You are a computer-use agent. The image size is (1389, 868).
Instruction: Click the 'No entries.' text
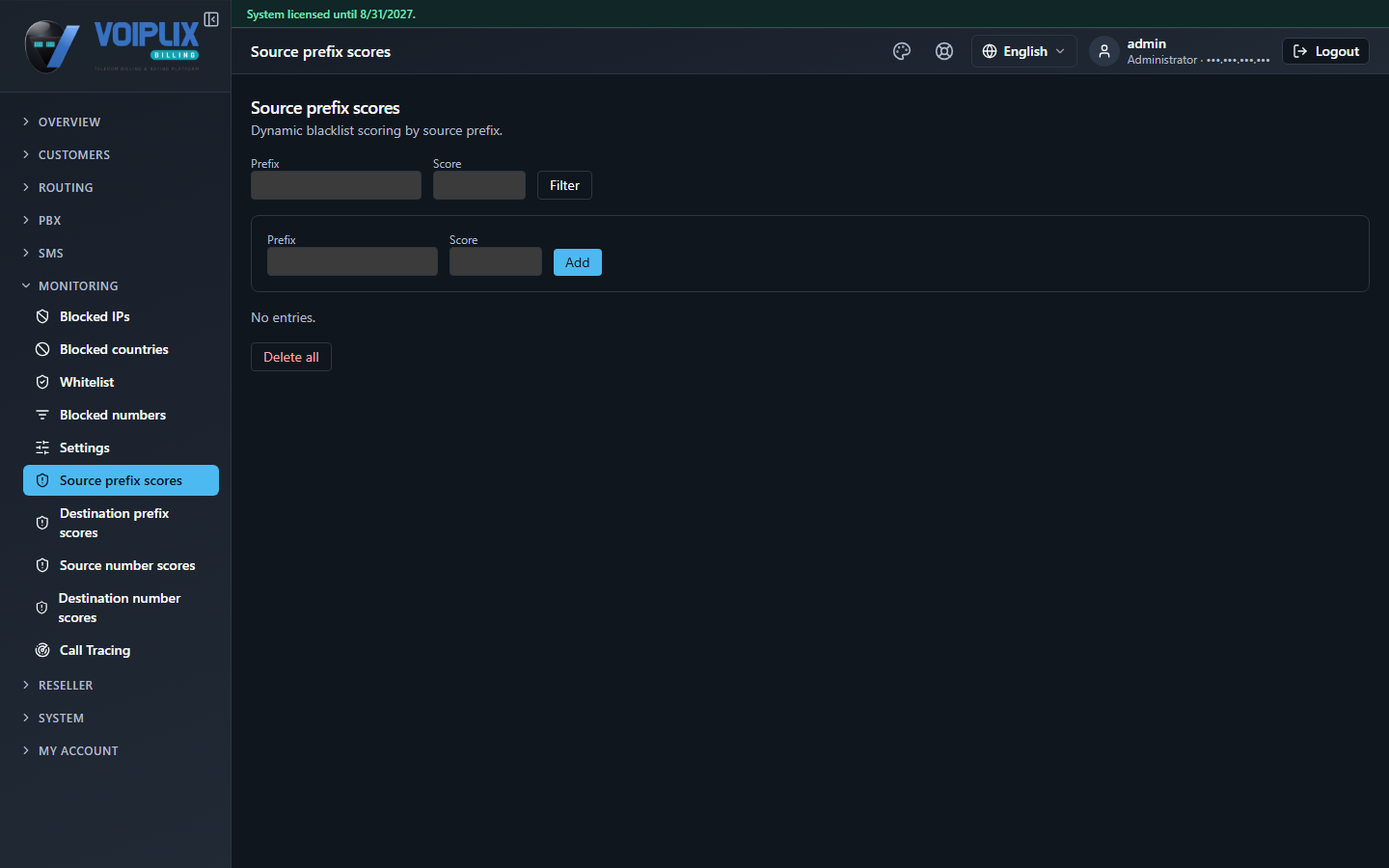284,317
